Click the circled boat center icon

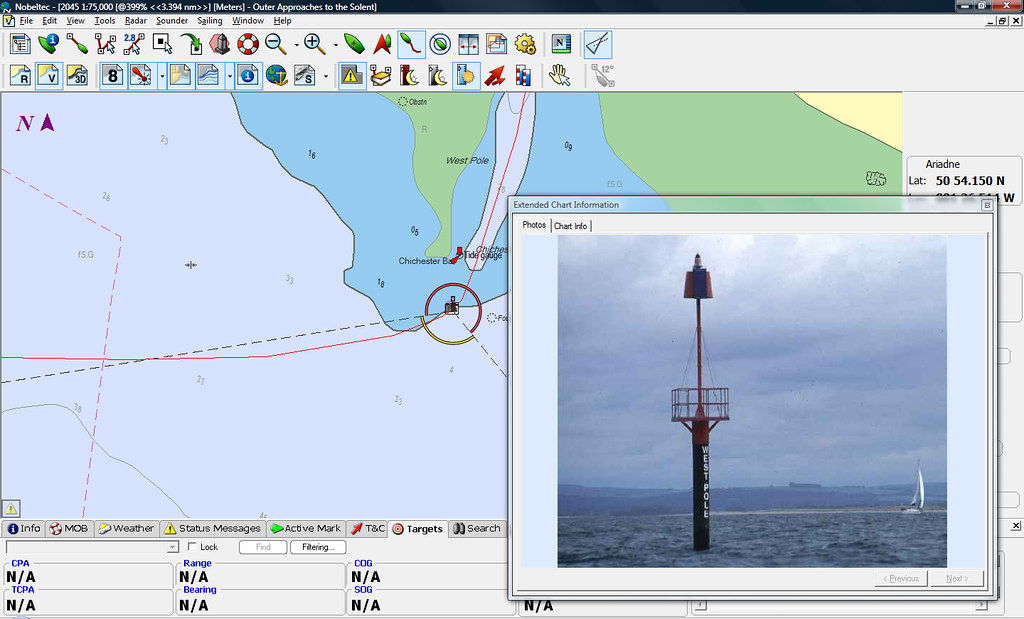[x=440, y=44]
